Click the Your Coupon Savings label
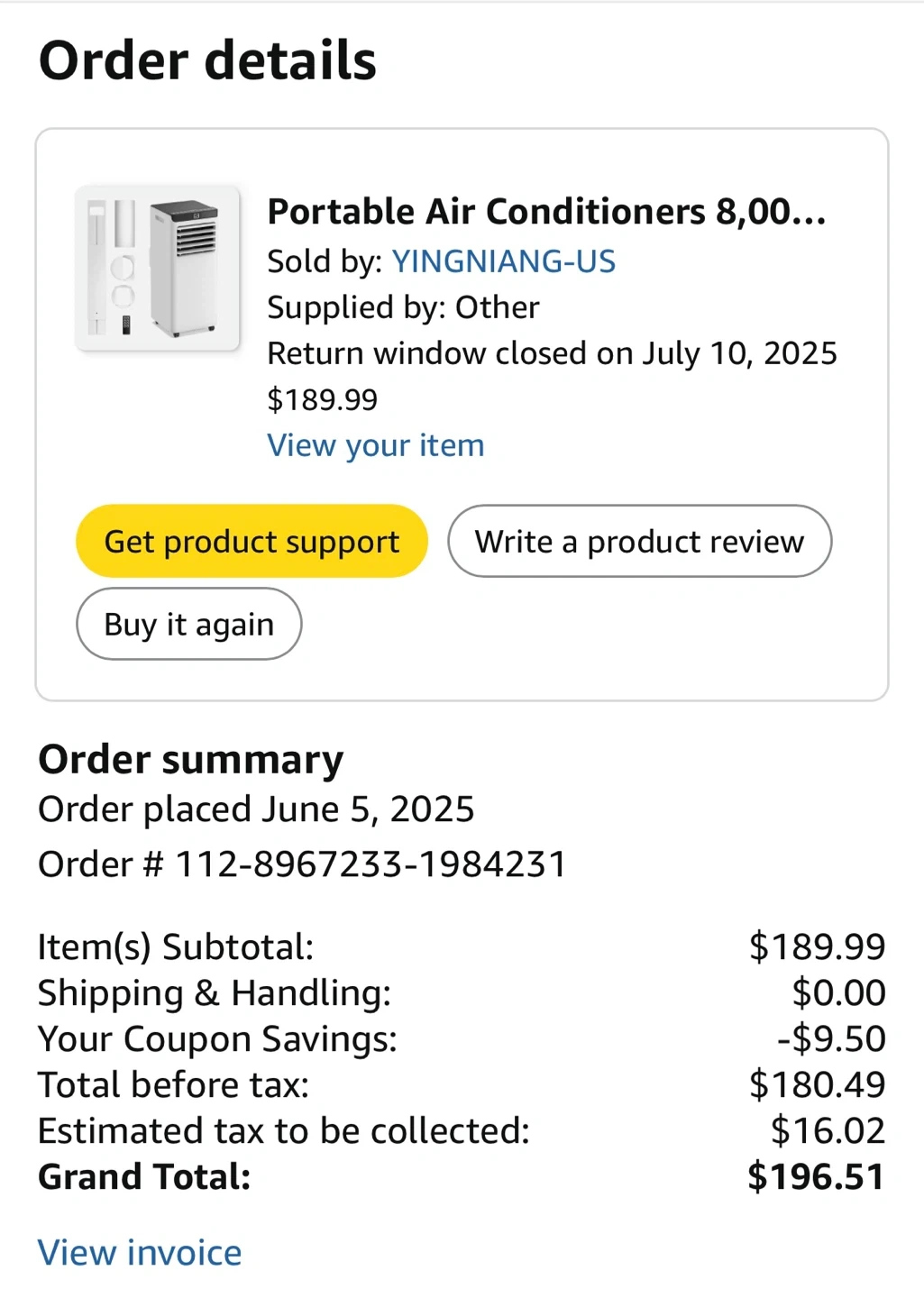 coord(217,1039)
